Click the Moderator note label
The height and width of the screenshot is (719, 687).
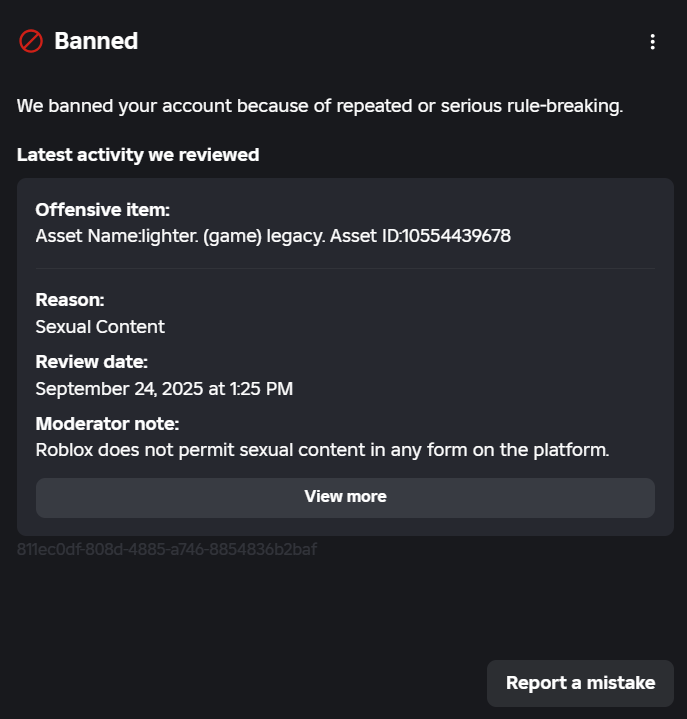click(107, 424)
